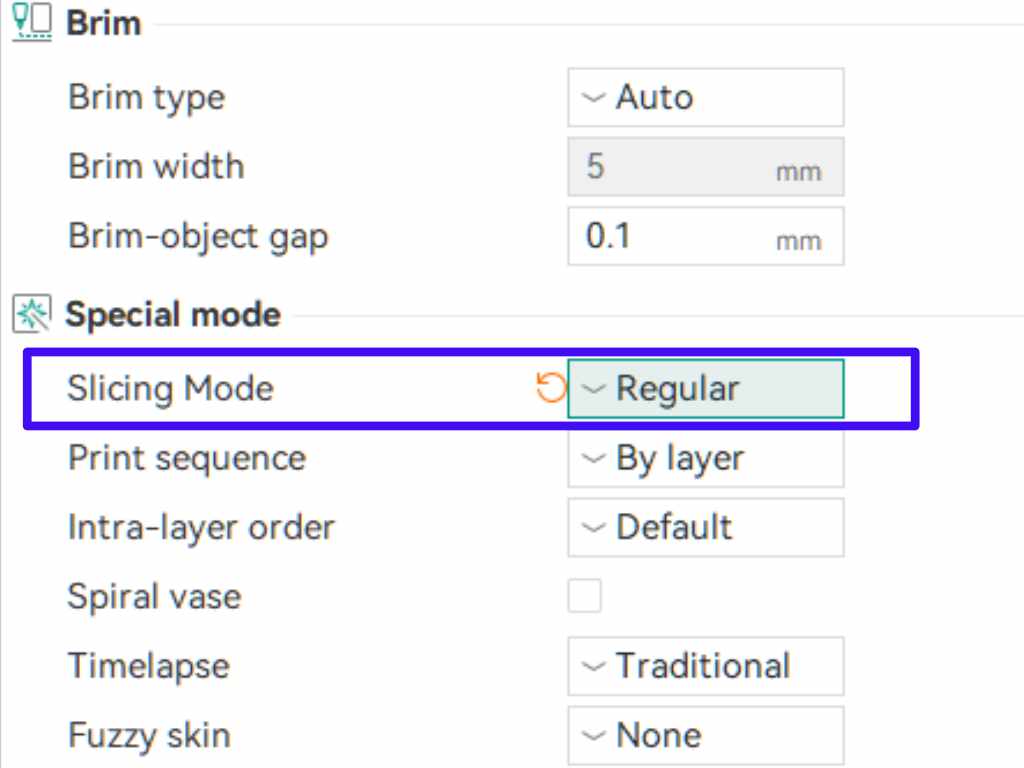Viewport: 1024px width, 768px height.
Task: Open the Slicing Mode dropdown
Action: 705,388
